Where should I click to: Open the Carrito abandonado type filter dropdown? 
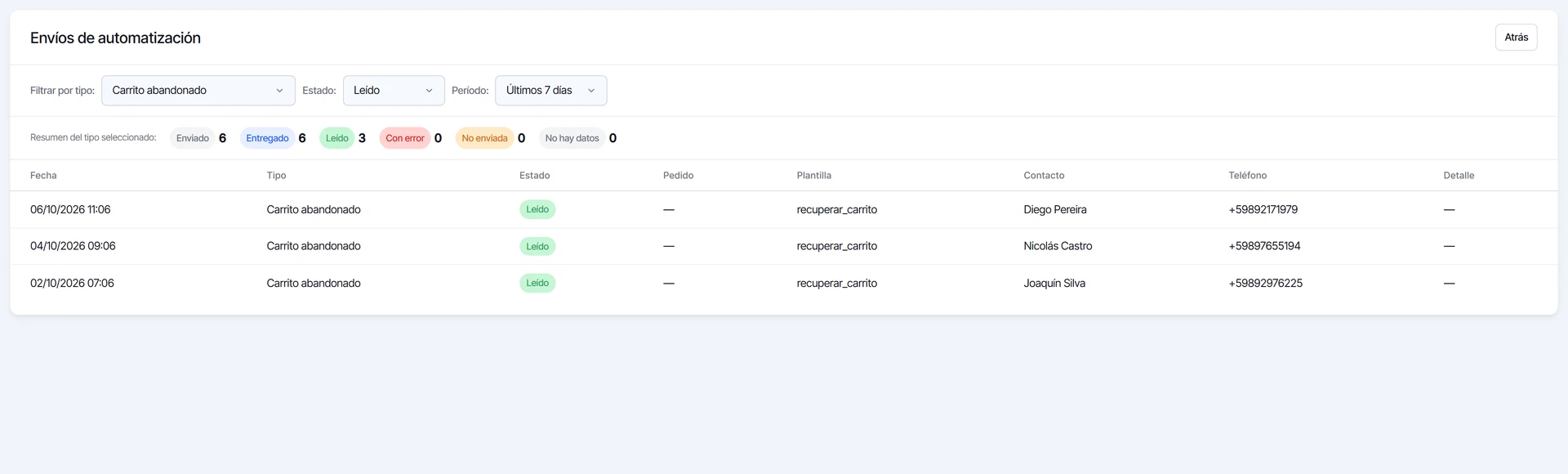click(x=198, y=91)
